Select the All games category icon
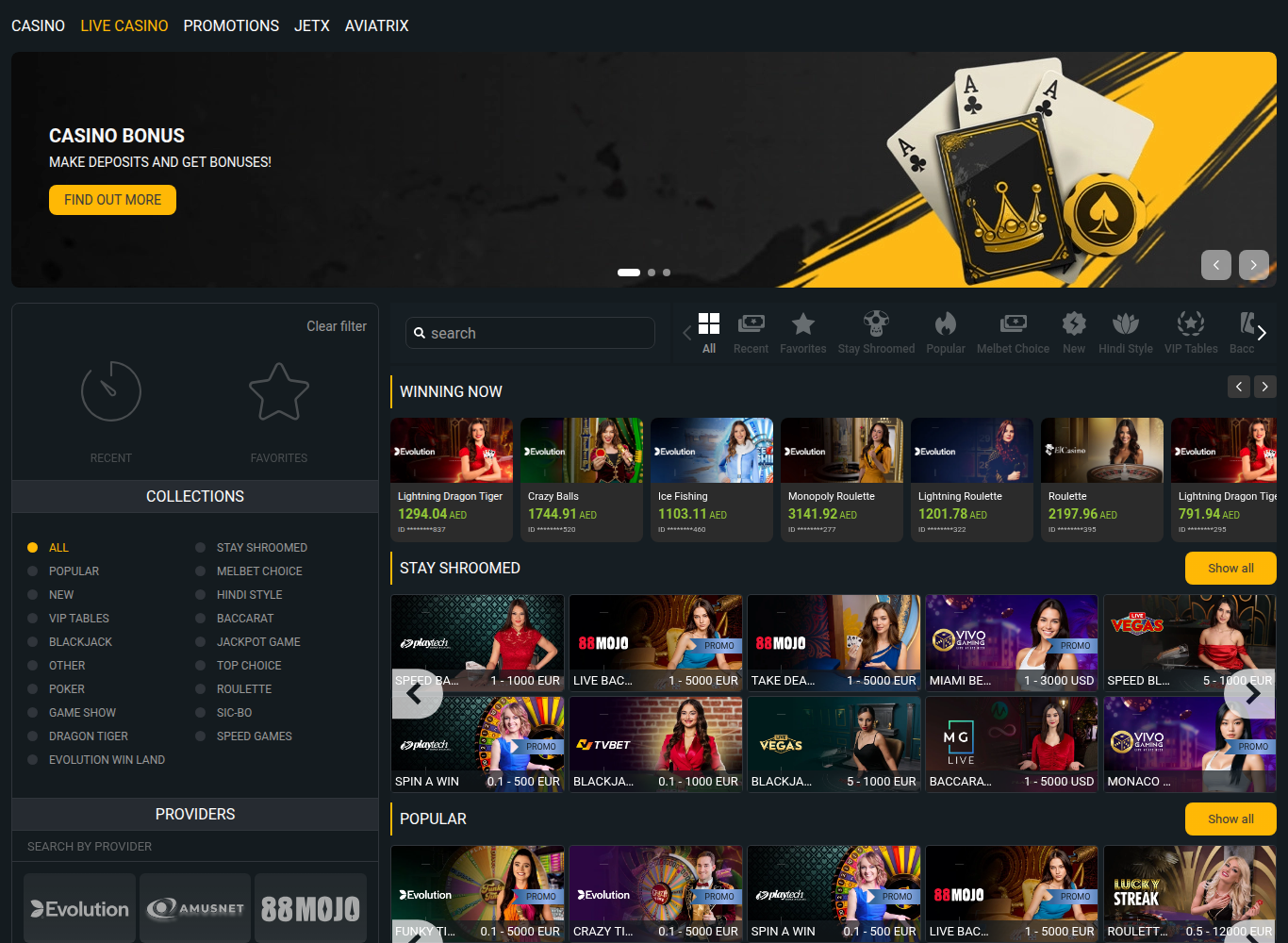The image size is (1288, 943). (709, 333)
